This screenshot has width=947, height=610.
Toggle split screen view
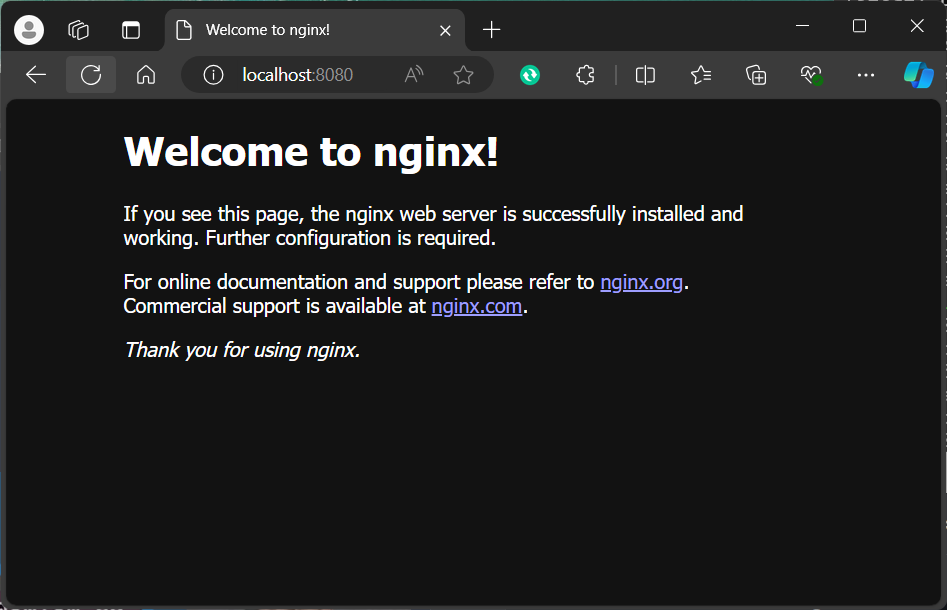(645, 75)
